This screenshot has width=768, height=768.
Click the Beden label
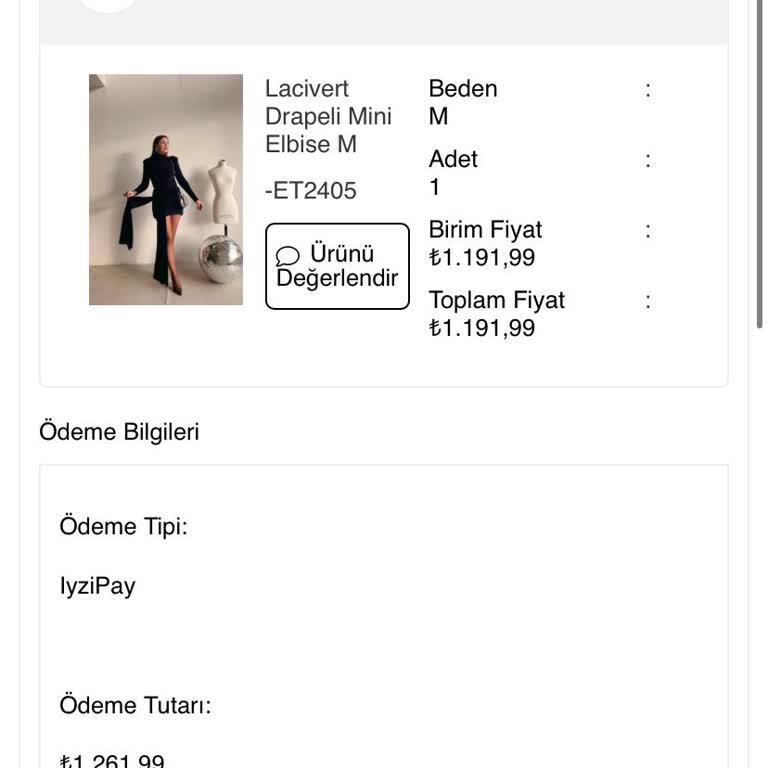pyautogui.click(x=463, y=89)
